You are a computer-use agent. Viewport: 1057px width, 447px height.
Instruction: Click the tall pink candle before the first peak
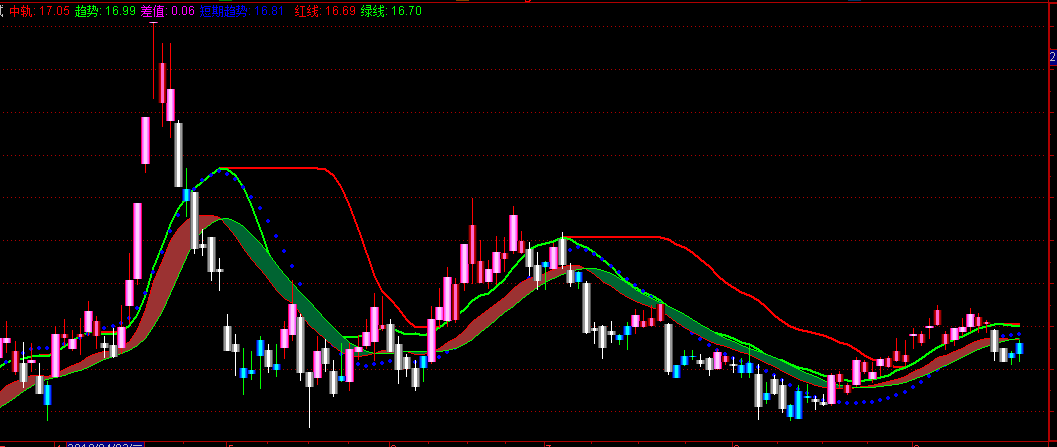(137, 240)
